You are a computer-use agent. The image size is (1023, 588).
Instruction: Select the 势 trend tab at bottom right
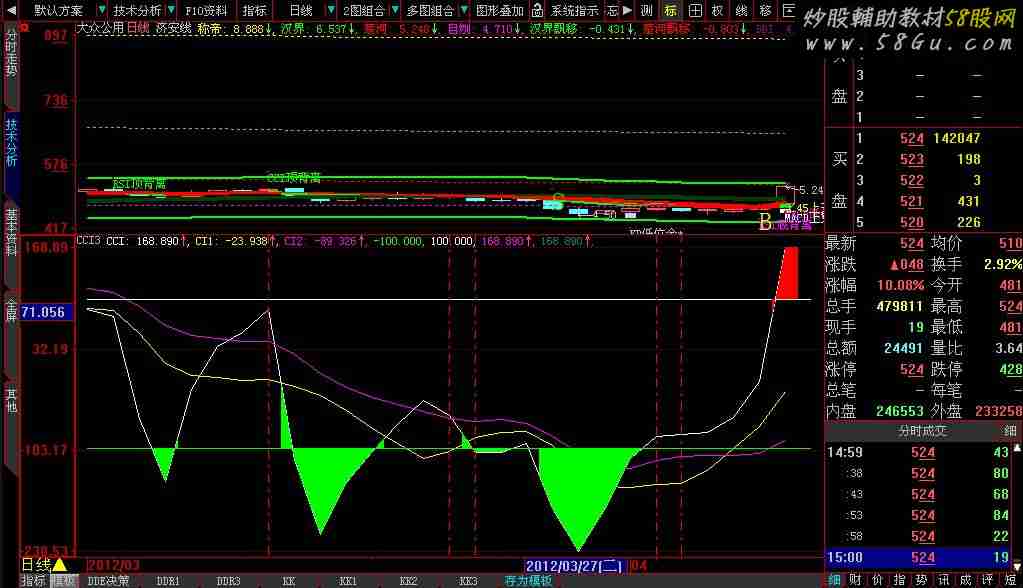pos(921,580)
